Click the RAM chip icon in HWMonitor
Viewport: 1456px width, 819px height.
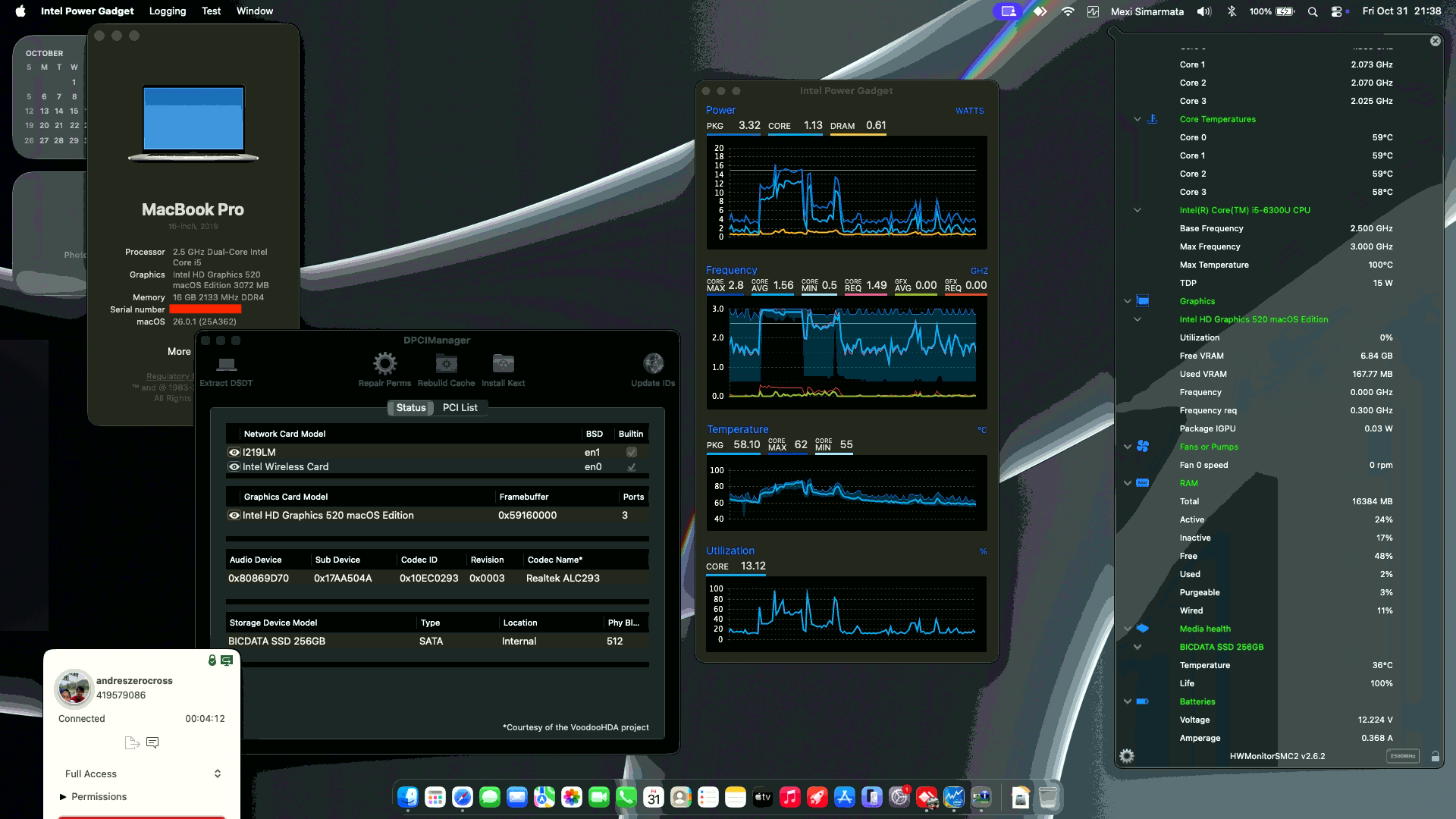coord(1143,483)
